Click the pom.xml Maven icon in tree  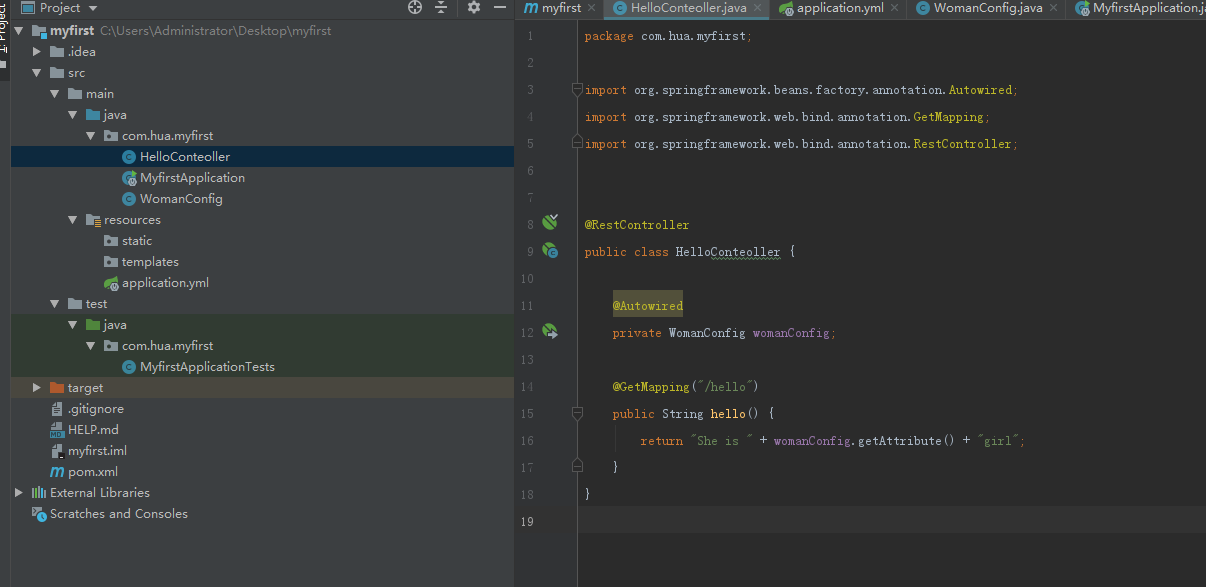[x=58, y=472]
